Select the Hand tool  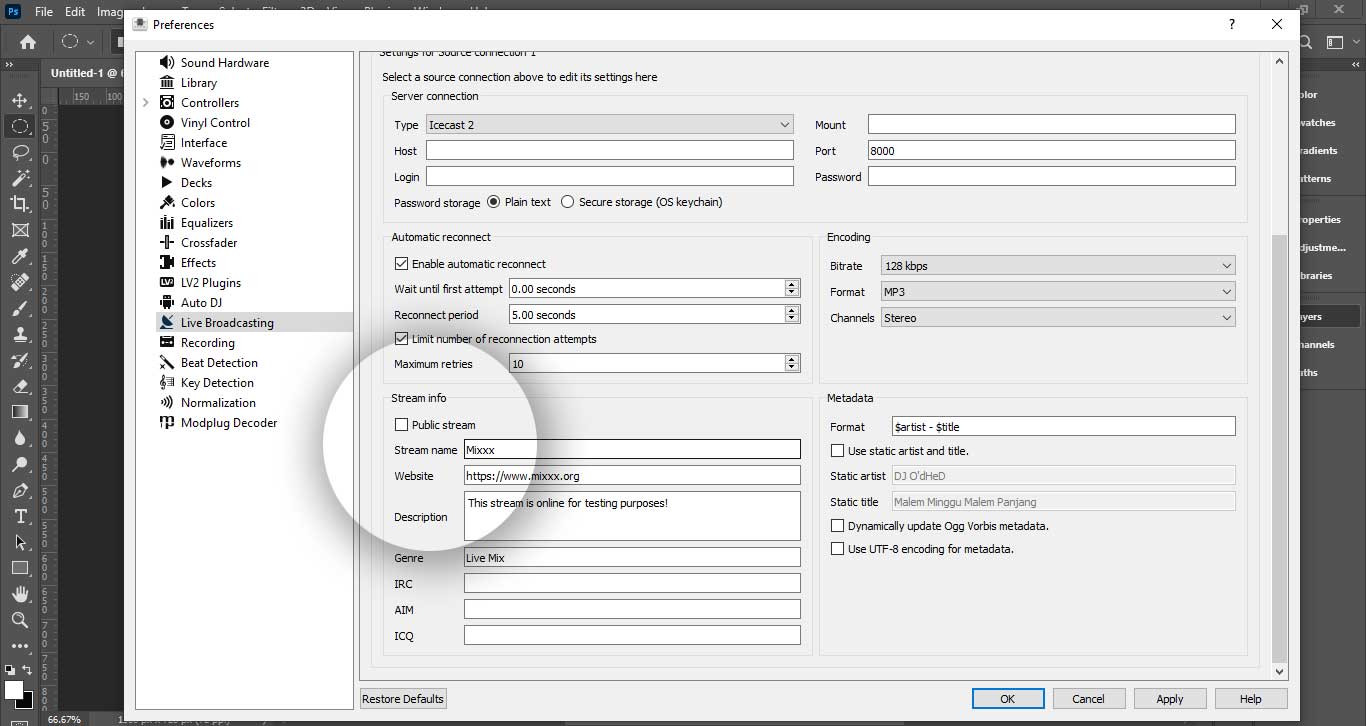click(19, 594)
